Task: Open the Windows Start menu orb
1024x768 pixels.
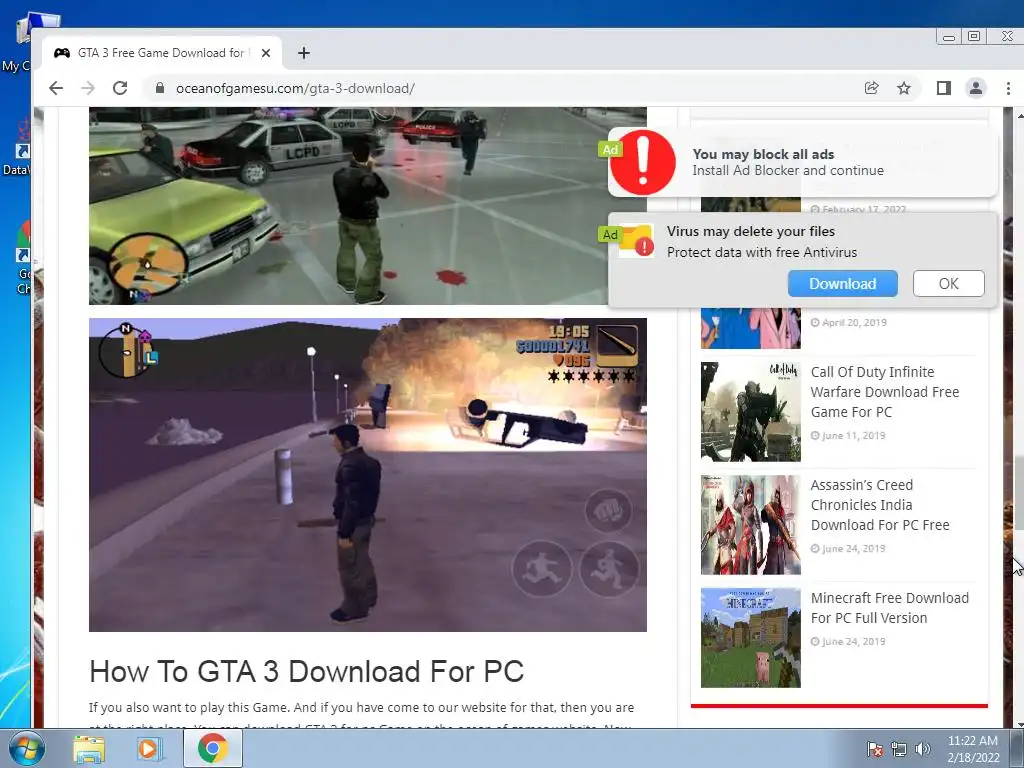Action: pyautogui.click(x=27, y=748)
